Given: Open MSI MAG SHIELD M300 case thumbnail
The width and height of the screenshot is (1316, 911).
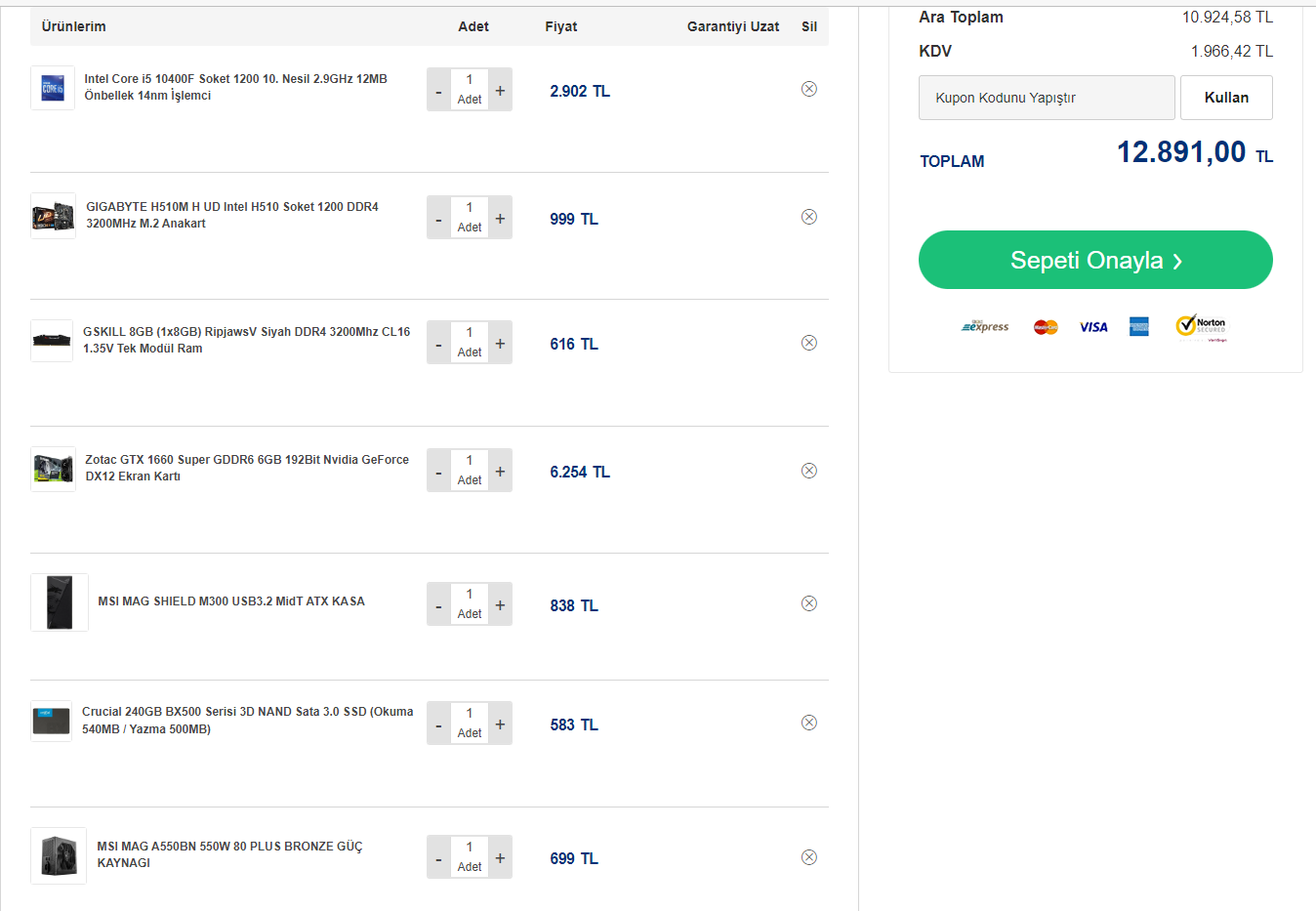Looking at the screenshot, I should tap(60, 602).
